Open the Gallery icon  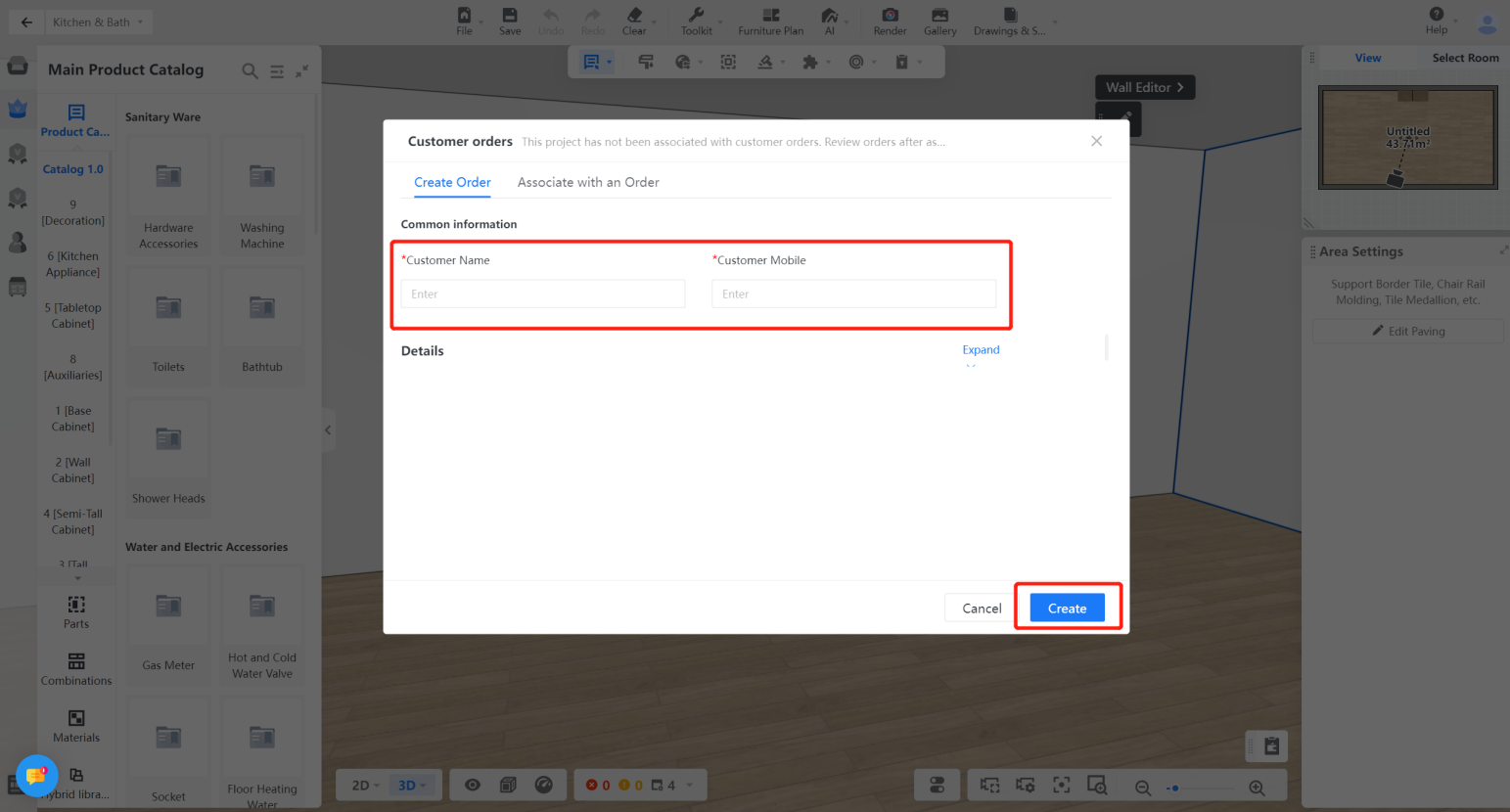[x=939, y=20]
